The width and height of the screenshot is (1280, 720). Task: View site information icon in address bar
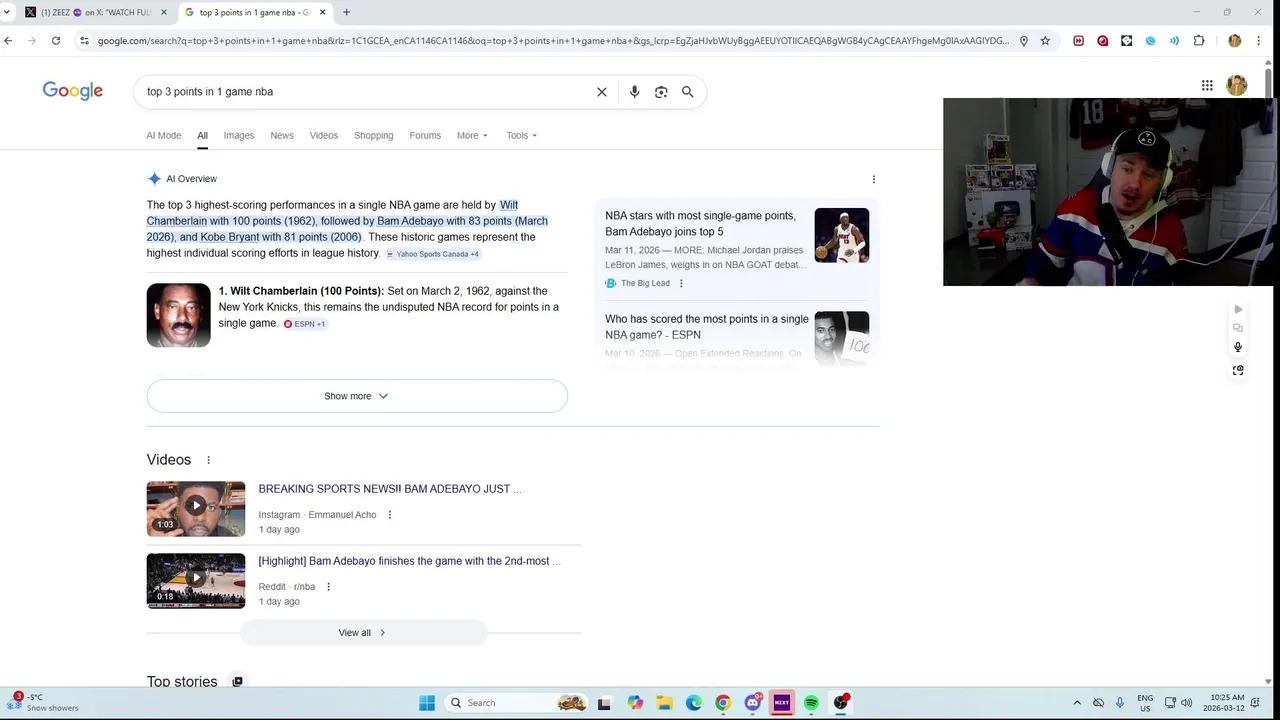click(85, 41)
